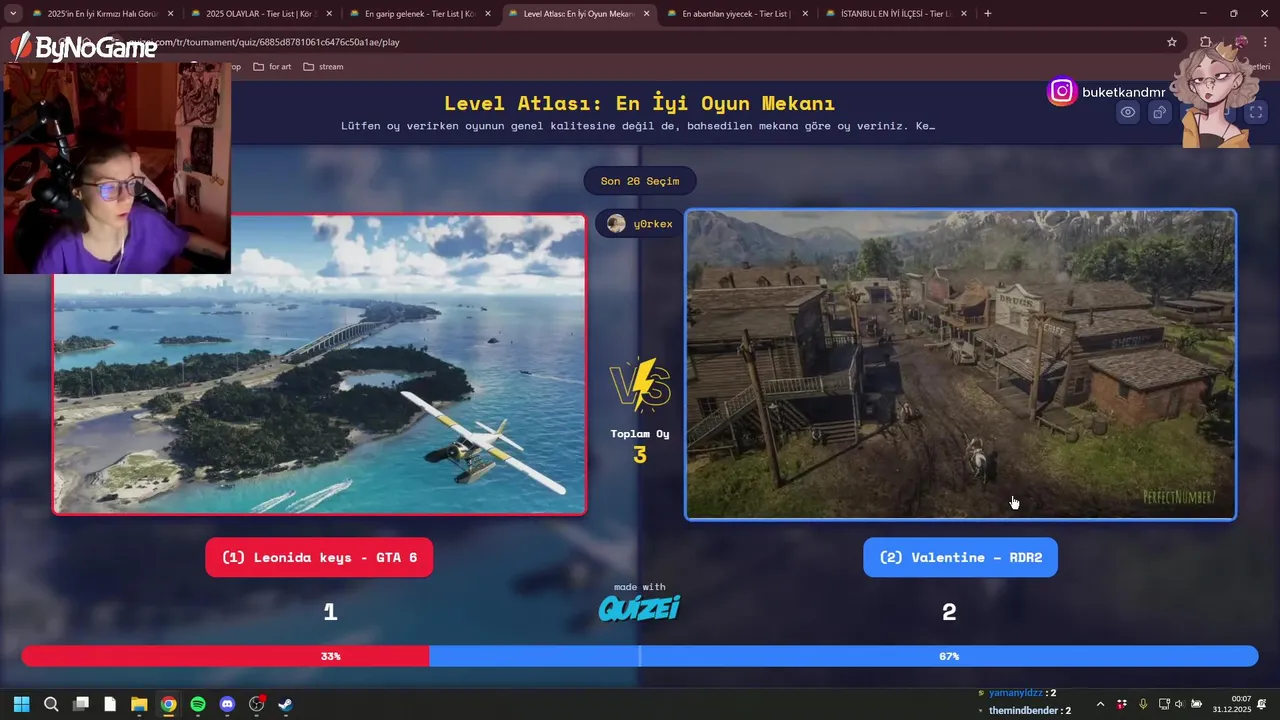The image size is (1280, 720).
Task: Open the tab search dropdown arrow
Action: click(13, 13)
